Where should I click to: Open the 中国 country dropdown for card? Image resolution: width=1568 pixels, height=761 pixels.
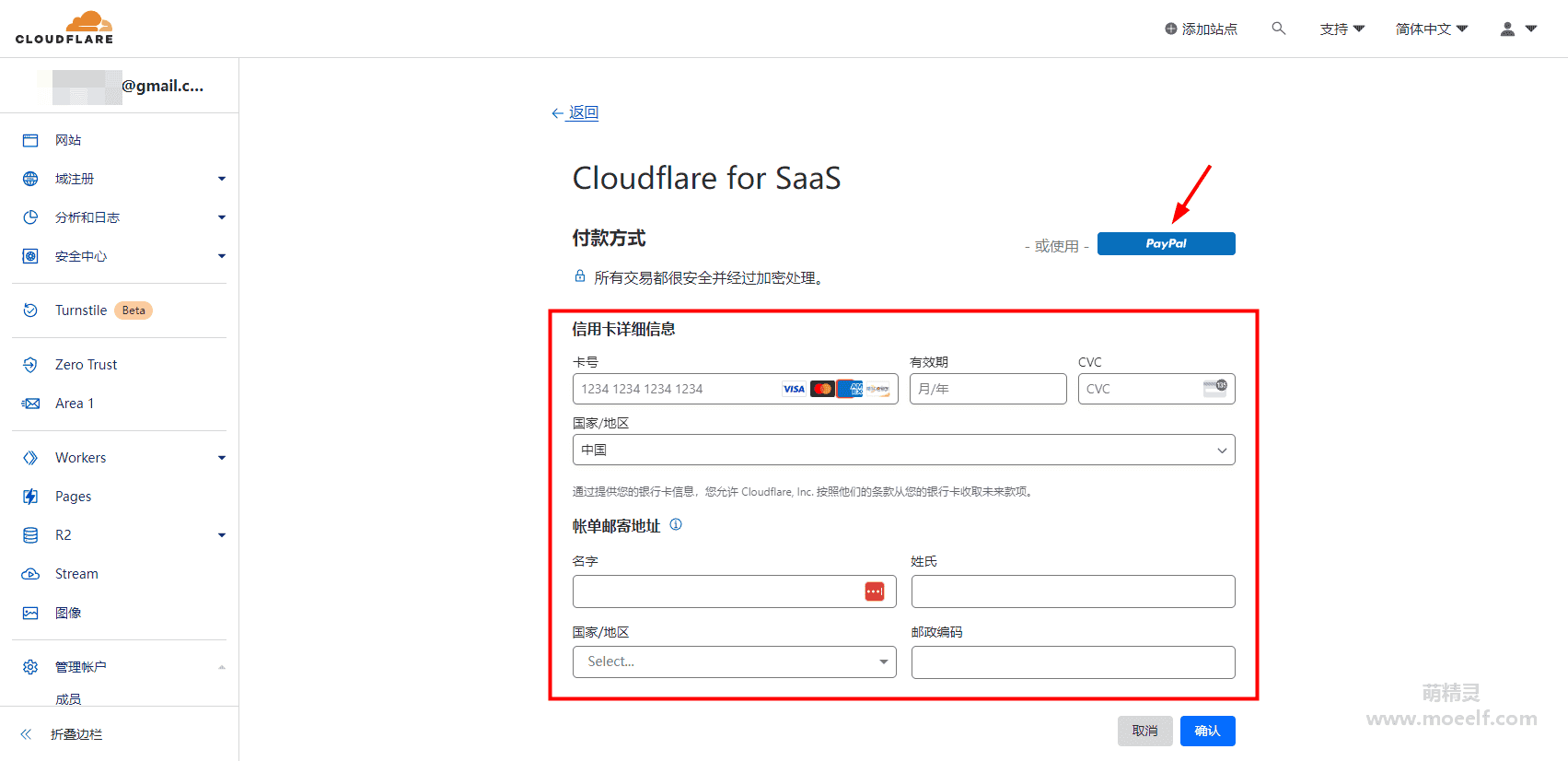coord(903,450)
